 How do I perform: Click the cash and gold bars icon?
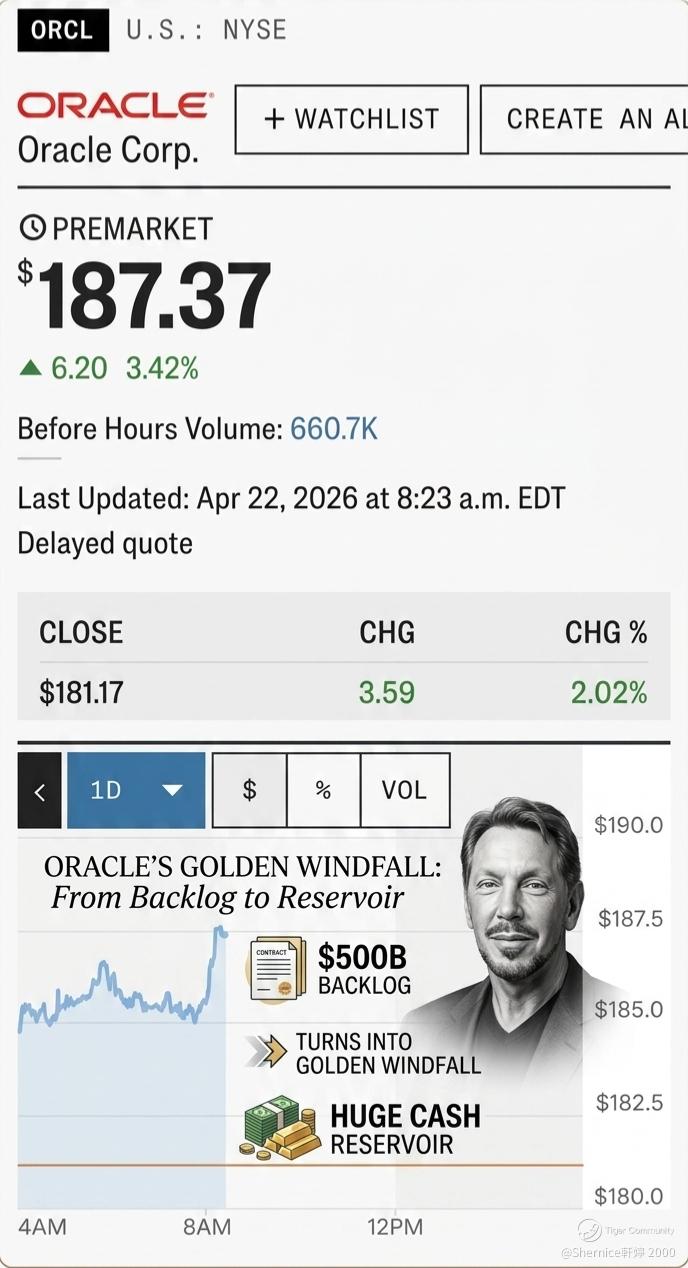(277, 1129)
